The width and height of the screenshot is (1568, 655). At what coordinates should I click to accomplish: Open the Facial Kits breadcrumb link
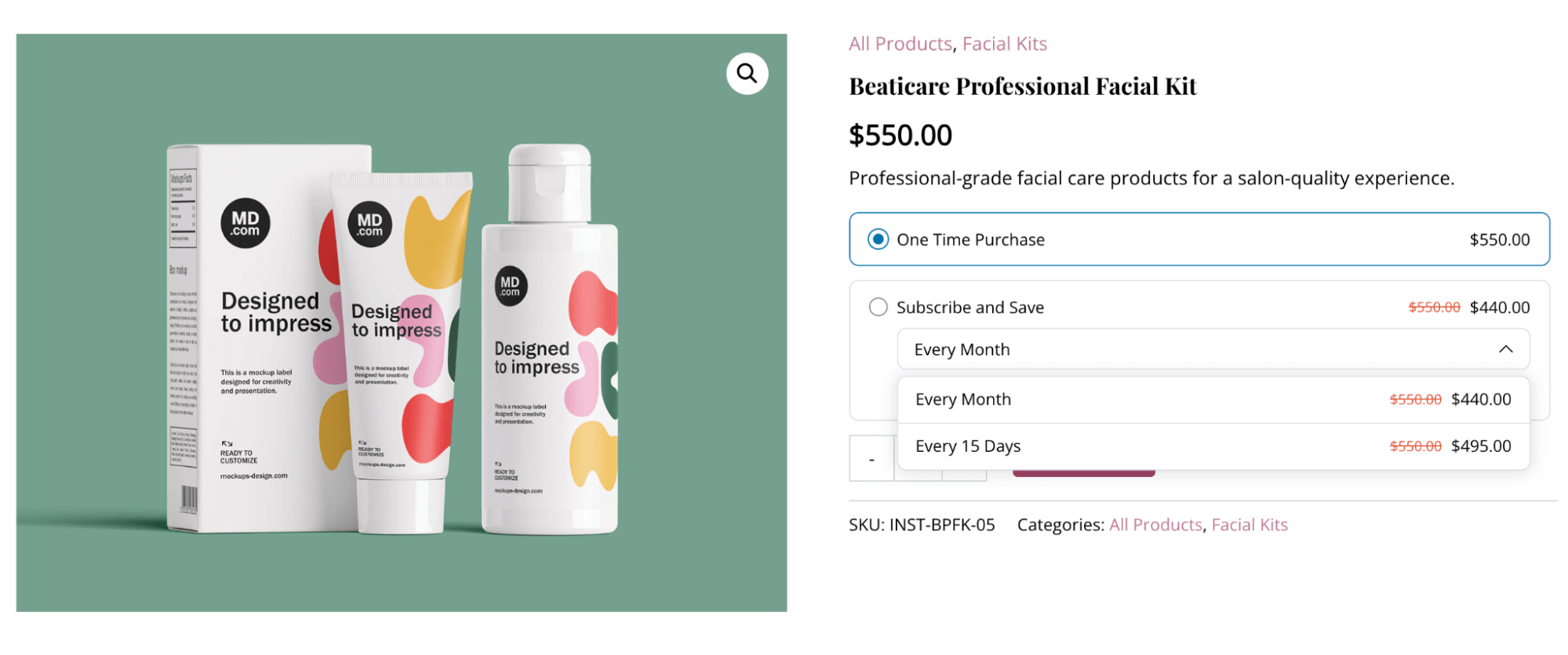pyautogui.click(x=1005, y=43)
